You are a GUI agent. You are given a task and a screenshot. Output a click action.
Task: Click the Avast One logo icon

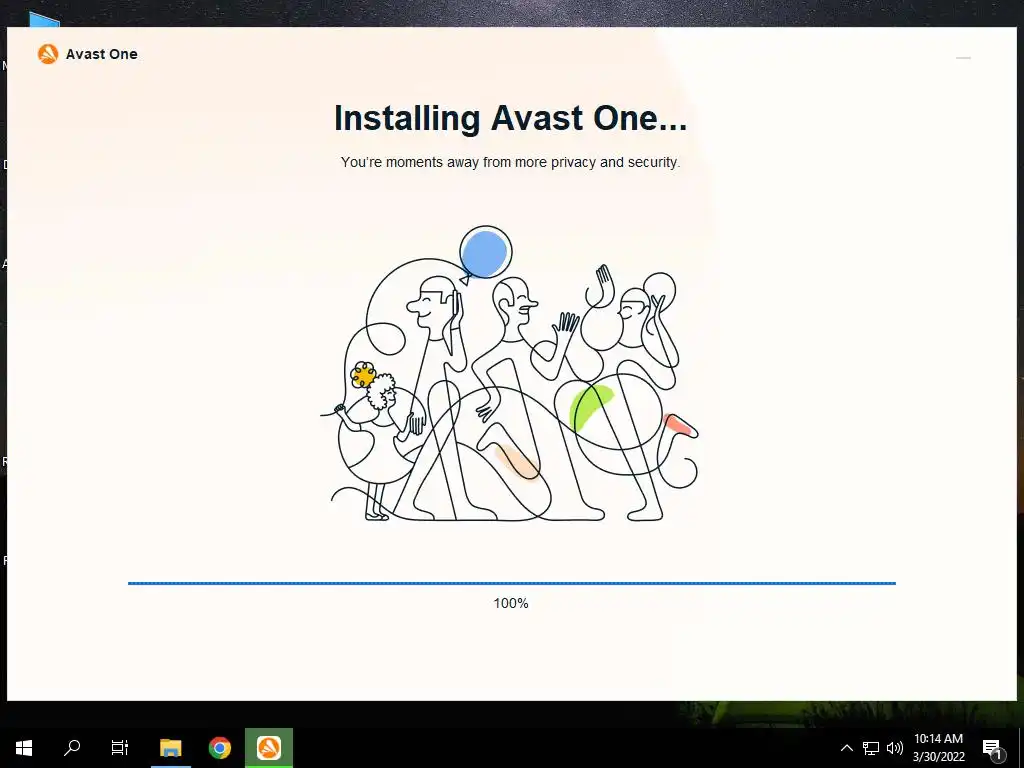pos(48,54)
